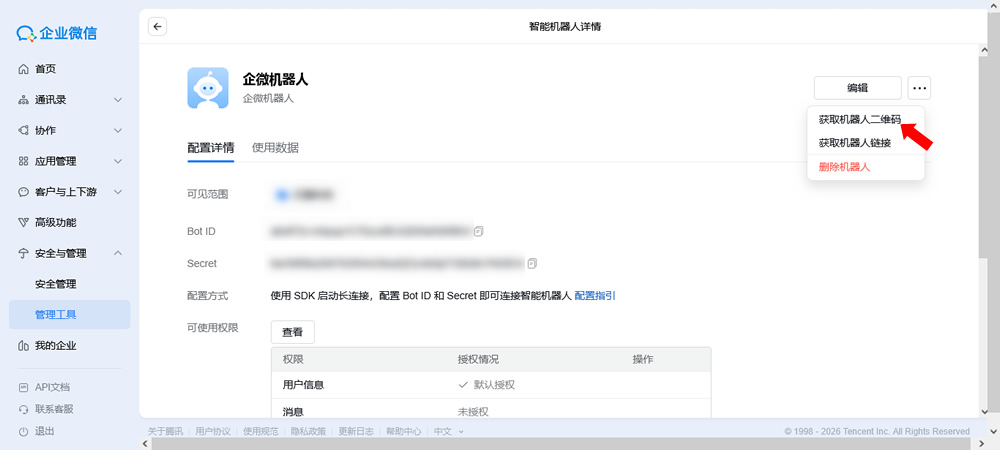
Task: Open 首页 from the sidebar
Action: click(x=45, y=69)
